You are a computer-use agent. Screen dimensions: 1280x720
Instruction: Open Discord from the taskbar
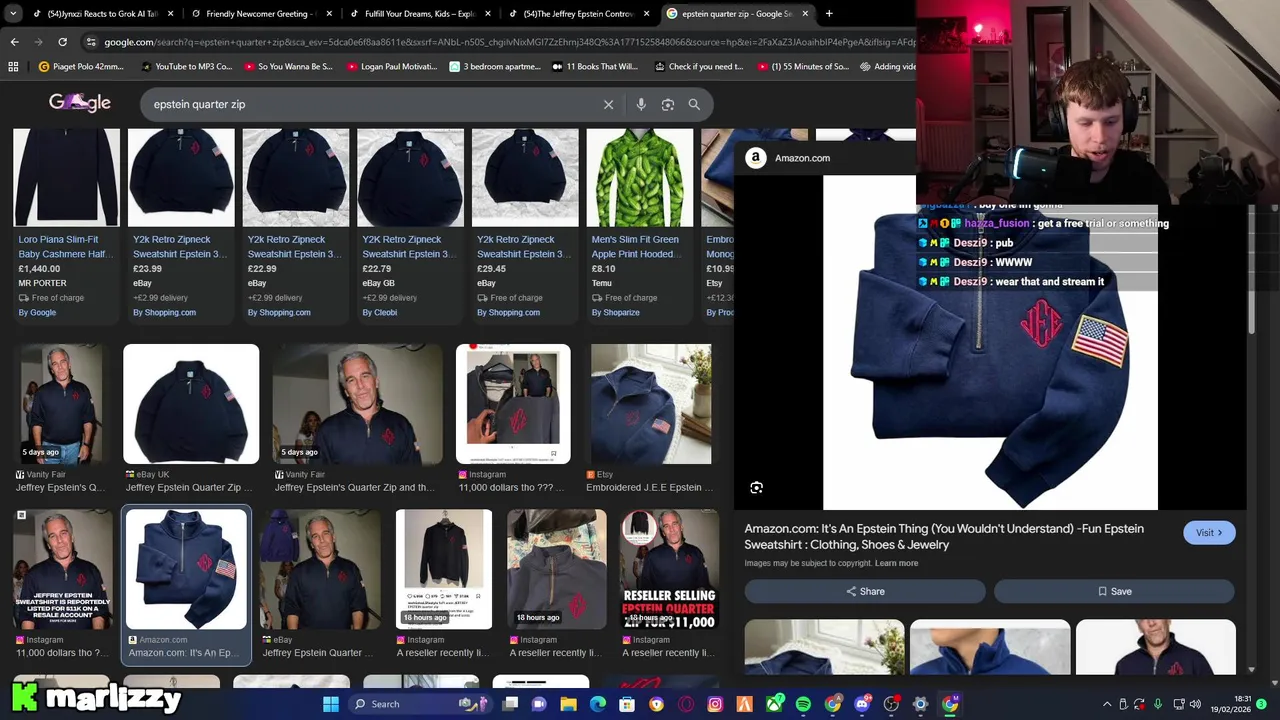click(862, 704)
